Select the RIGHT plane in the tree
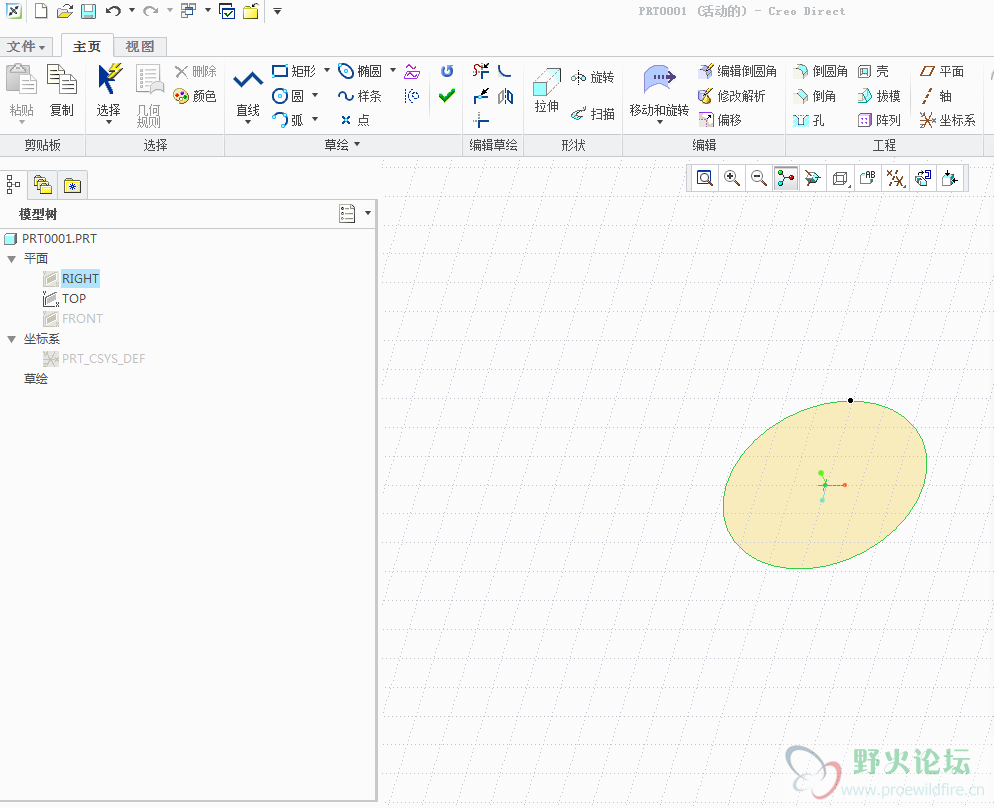This screenshot has width=994, height=808. click(80, 278)
